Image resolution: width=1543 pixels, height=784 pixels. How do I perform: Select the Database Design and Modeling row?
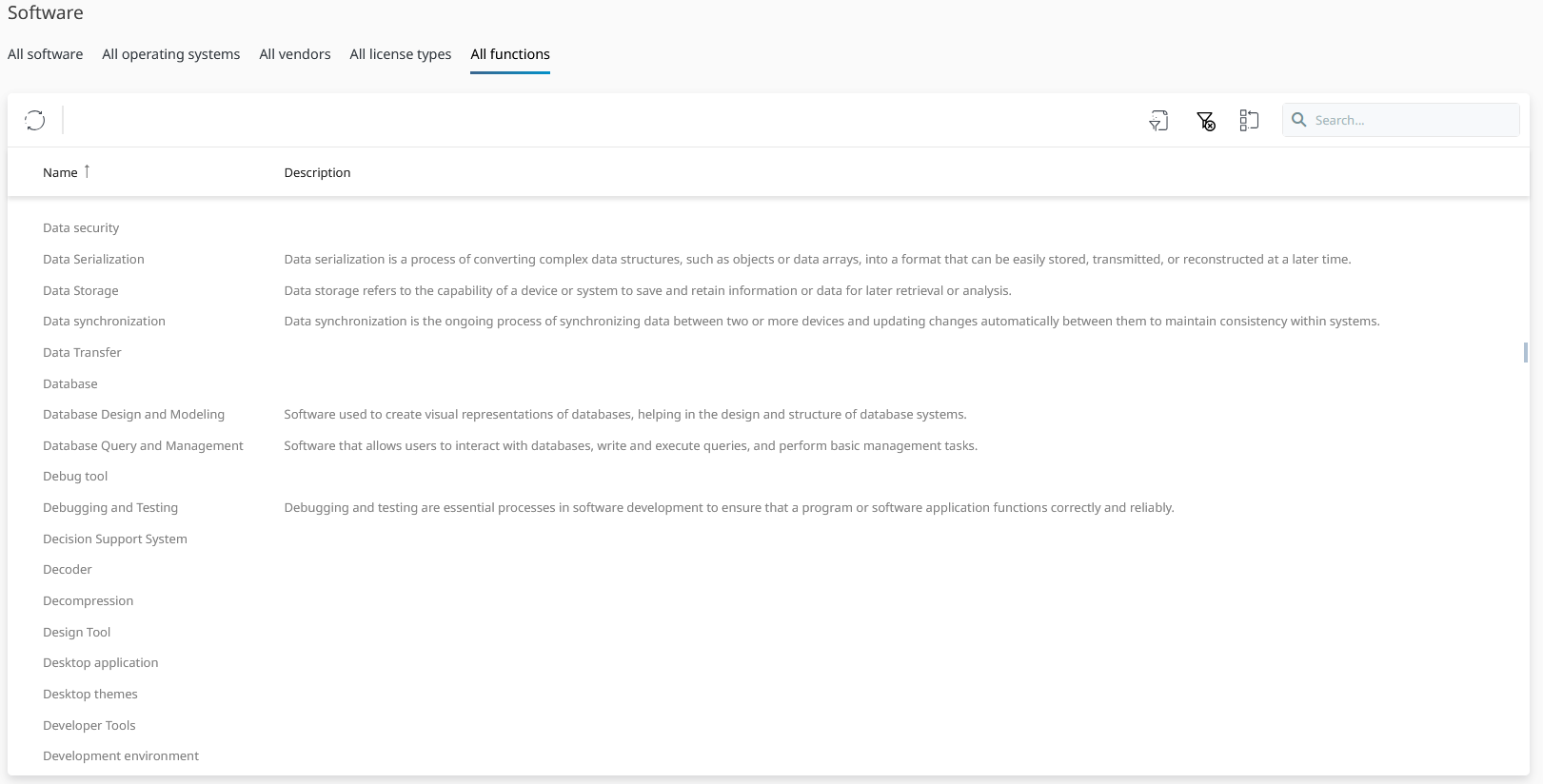(x=133, y=414)
